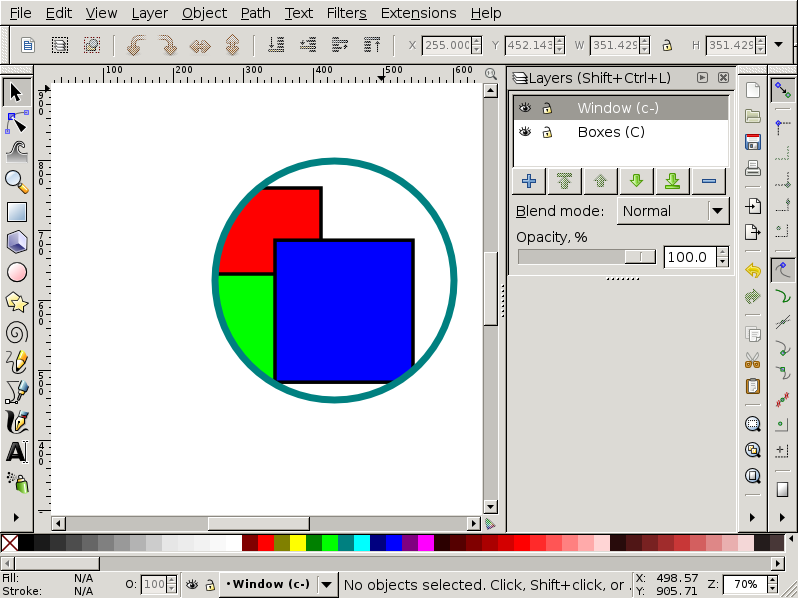Screen dimensions: 798x598
Task: Select the Rectangle tool
Action: click(17, 212)
